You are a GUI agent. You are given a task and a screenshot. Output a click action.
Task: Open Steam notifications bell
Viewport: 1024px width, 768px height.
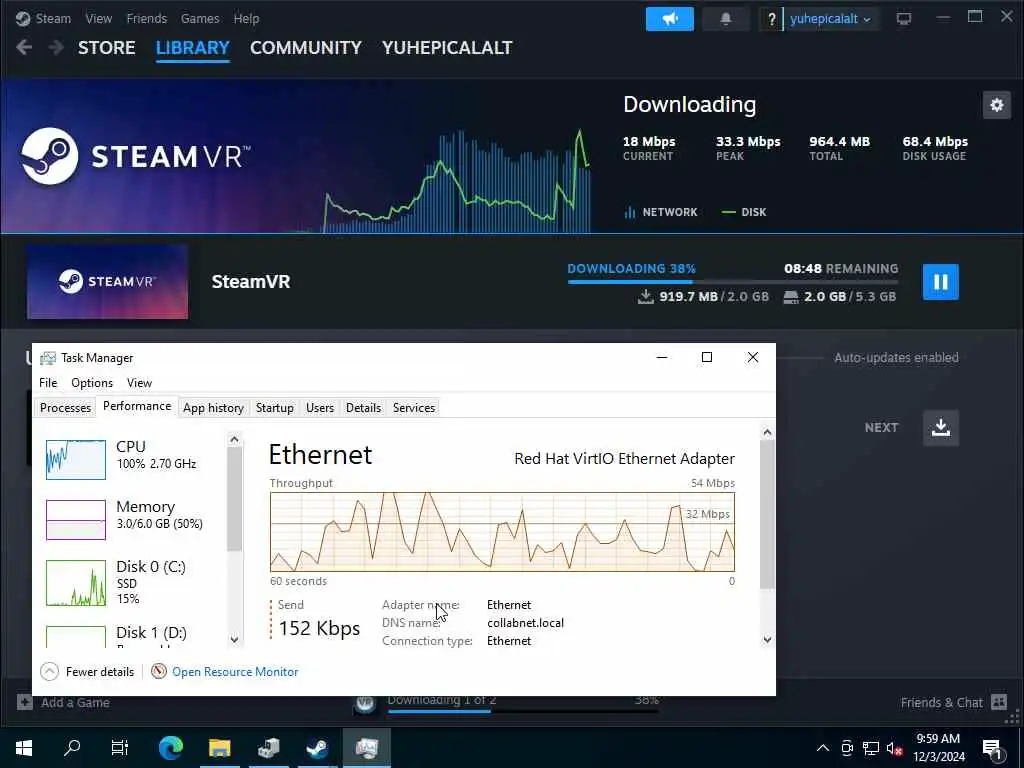click(726, 19)
